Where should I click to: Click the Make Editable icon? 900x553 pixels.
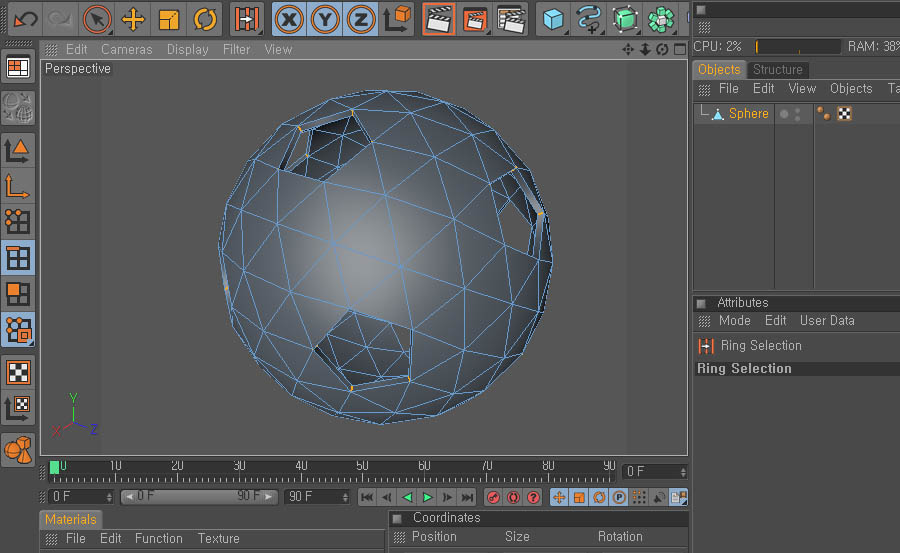pyautogui.click(x=18, y=108)
